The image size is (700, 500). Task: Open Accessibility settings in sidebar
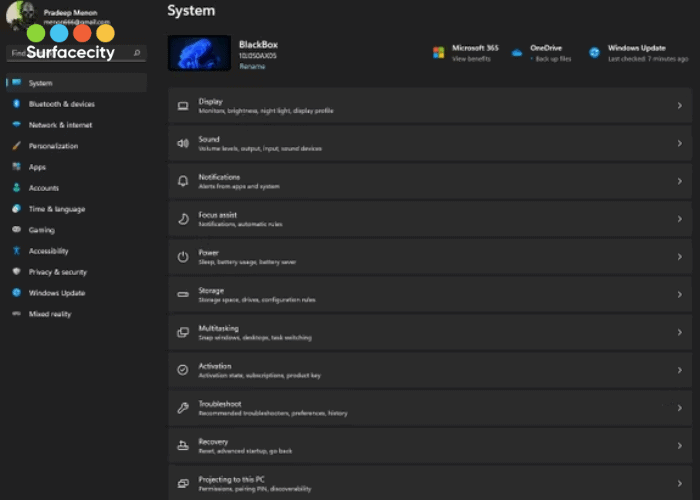point(48,251)
